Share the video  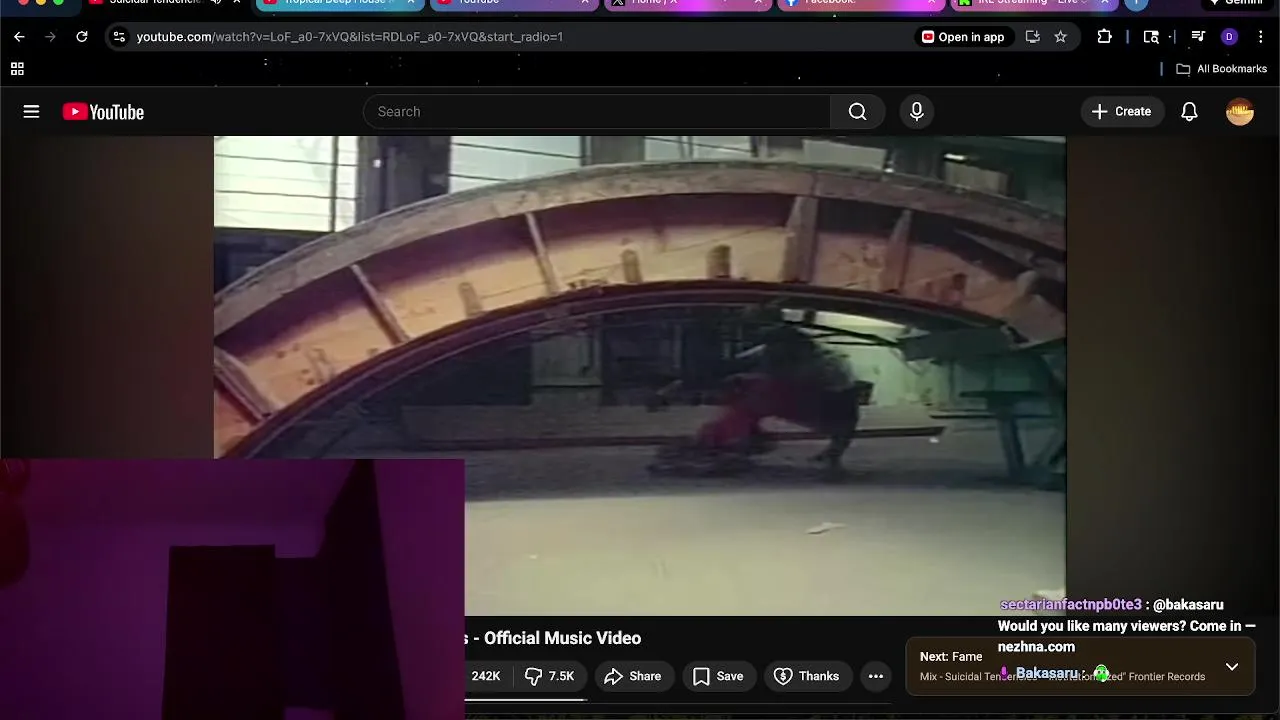click(x=633, y=677)
